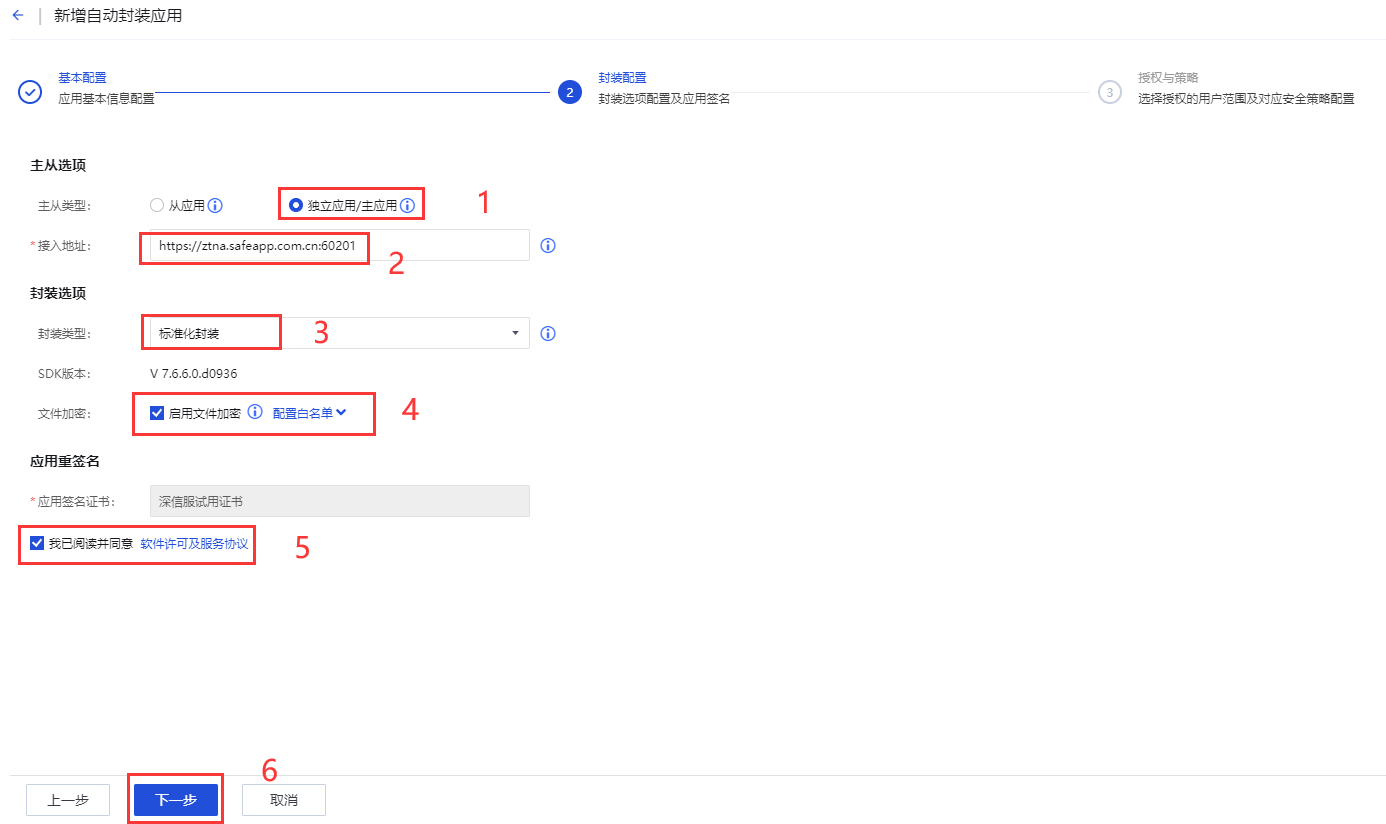The width and height of the screenshot is (1386, 824).
Task: Open the 封装类型 dropdown
Action: click(x=339, y=333)
